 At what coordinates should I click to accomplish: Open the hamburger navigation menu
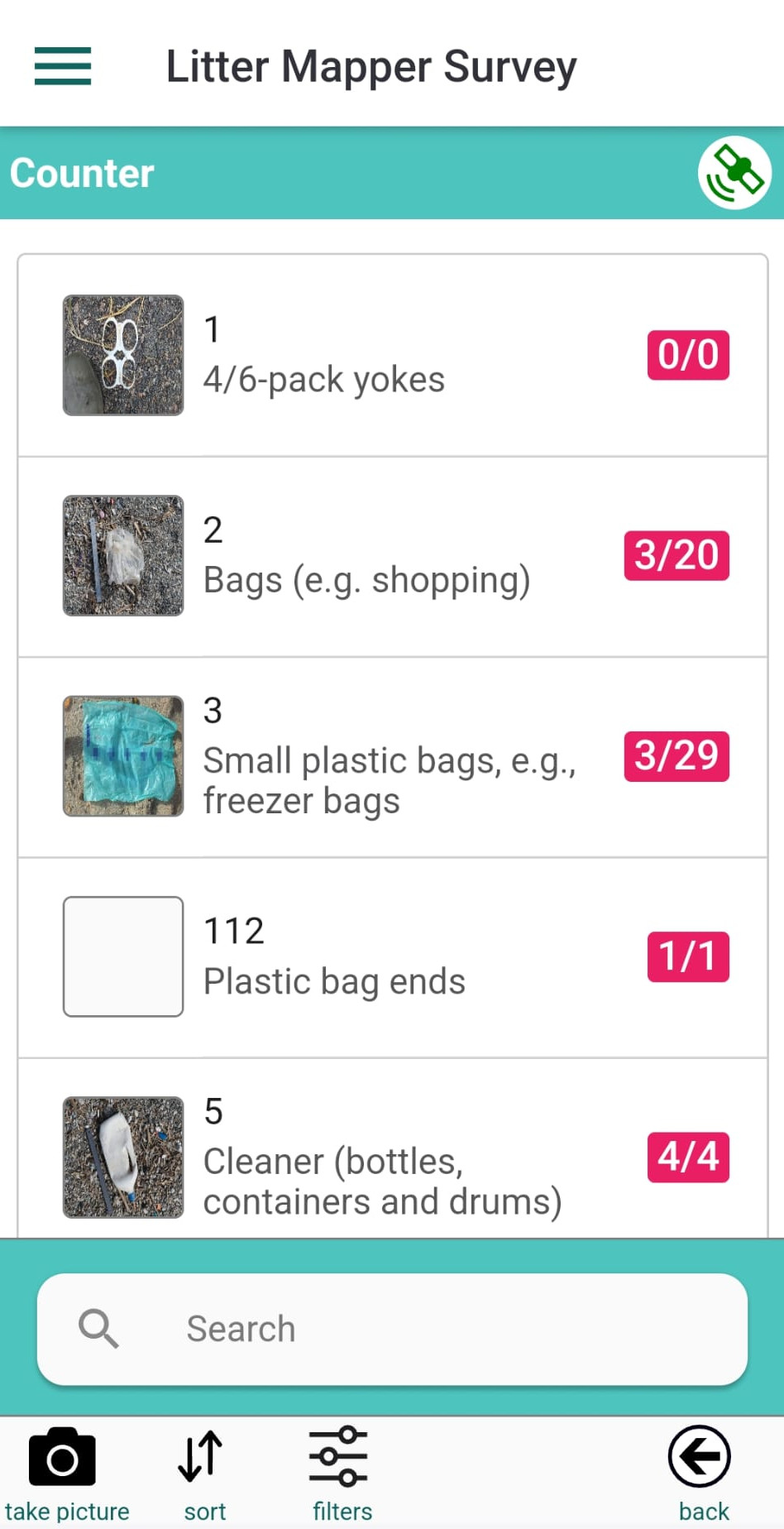(x=63, y=66)
